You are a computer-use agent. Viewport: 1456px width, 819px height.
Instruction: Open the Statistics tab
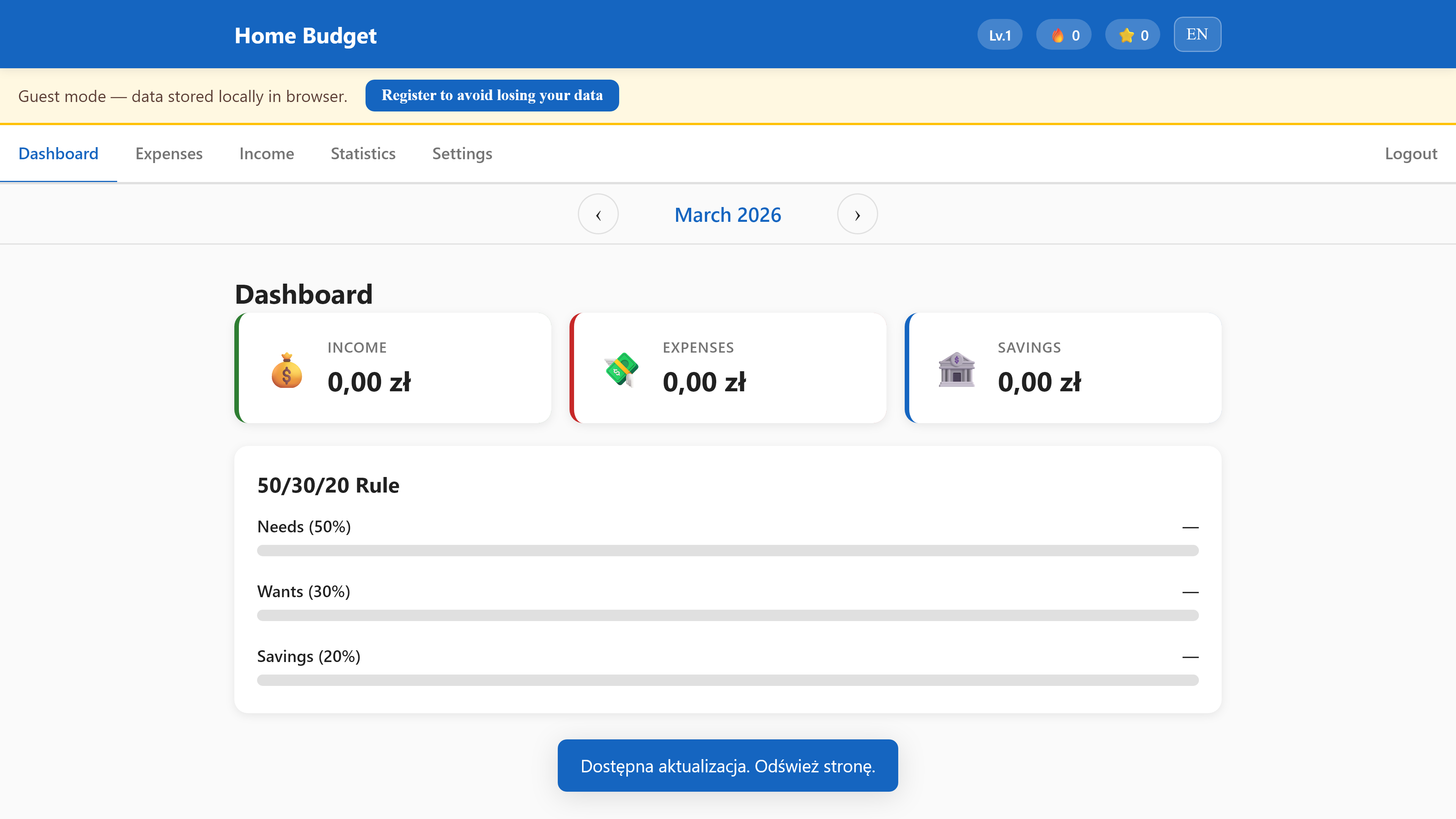point(363,154)
